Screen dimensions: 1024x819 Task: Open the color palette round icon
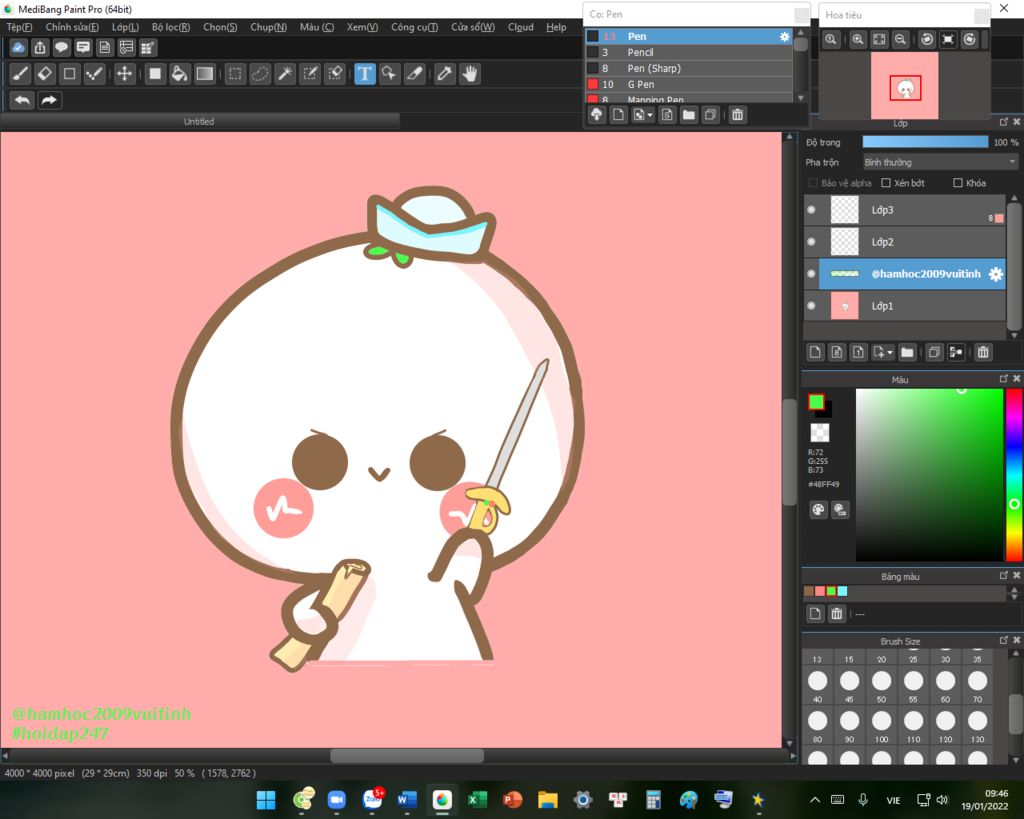(818, 509)
